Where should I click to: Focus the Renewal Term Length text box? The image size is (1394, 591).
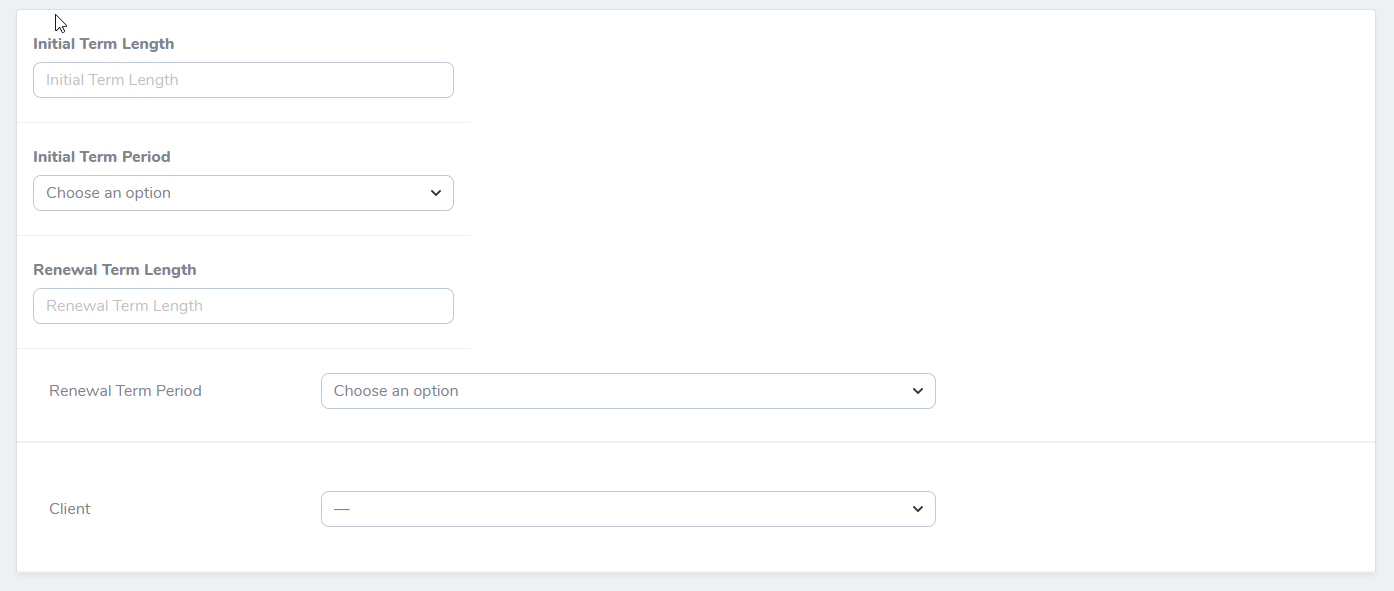point(243,306)
